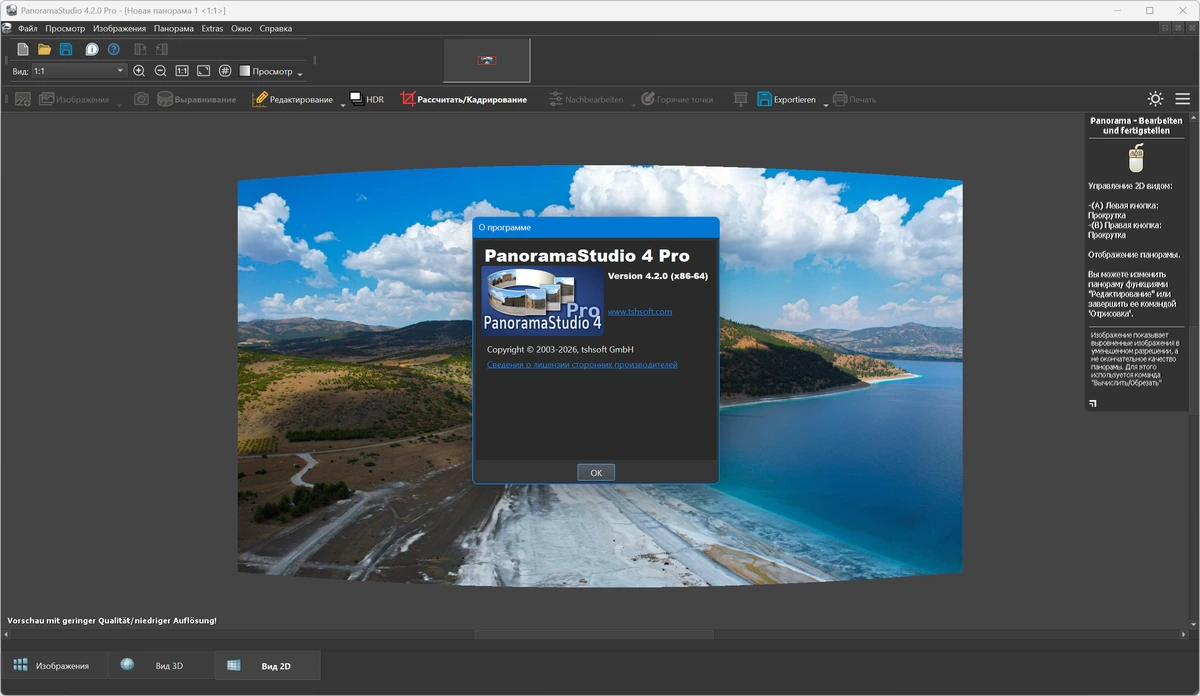The image size is (1200, 696).
Task: Open the Изображения menu in menu bar
Action: tap(119, 29)
